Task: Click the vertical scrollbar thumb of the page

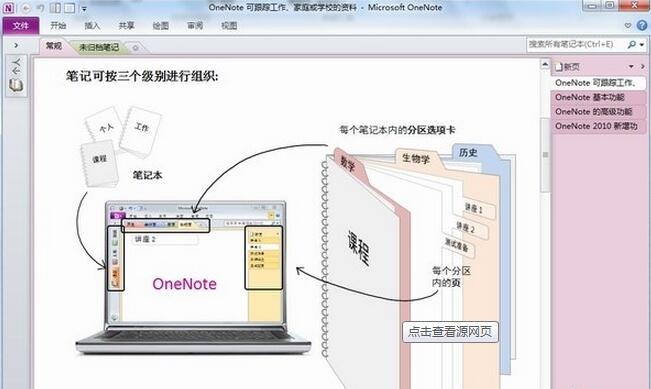Action: point(545,154)
